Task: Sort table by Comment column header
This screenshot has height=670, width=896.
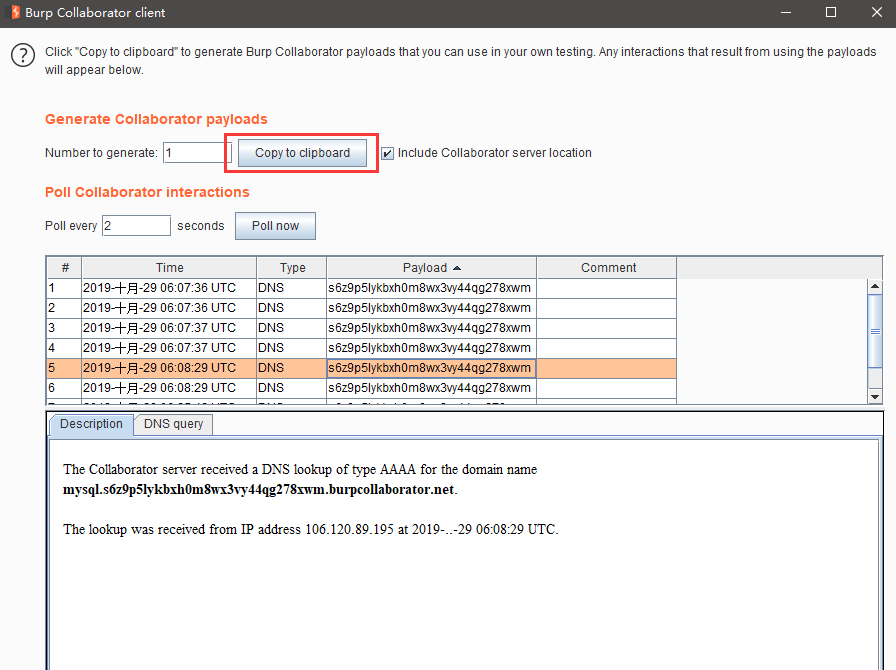Action: (x=608, y=268)
